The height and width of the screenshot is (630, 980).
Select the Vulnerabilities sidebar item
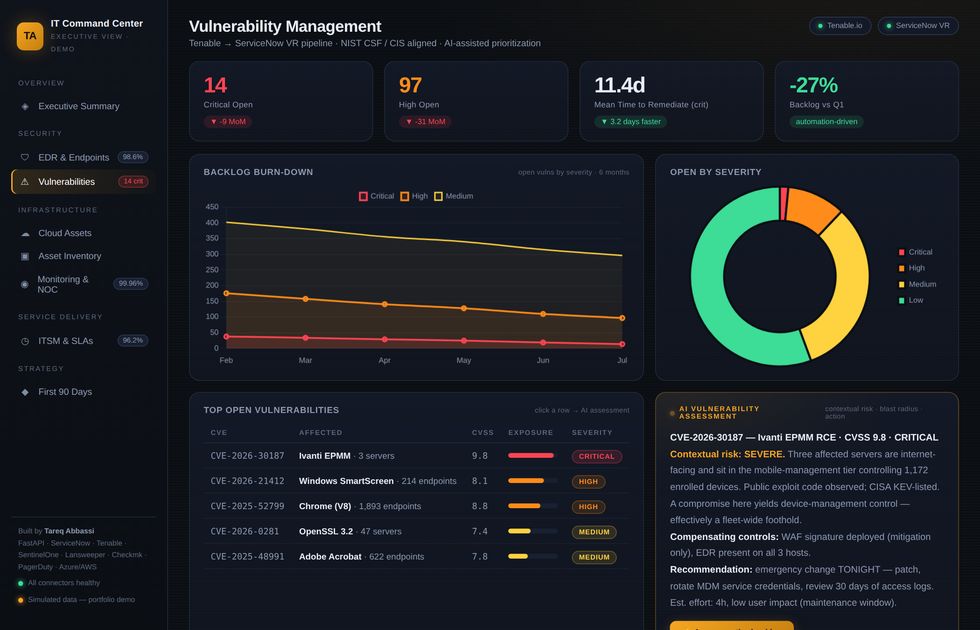pos(84,182)
